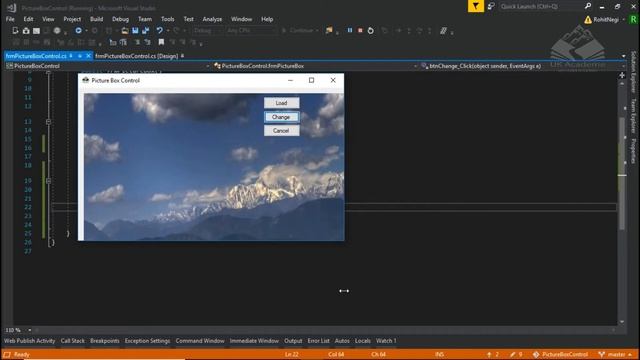
Task: Open the Analyze menu
Action: (212, 19)
